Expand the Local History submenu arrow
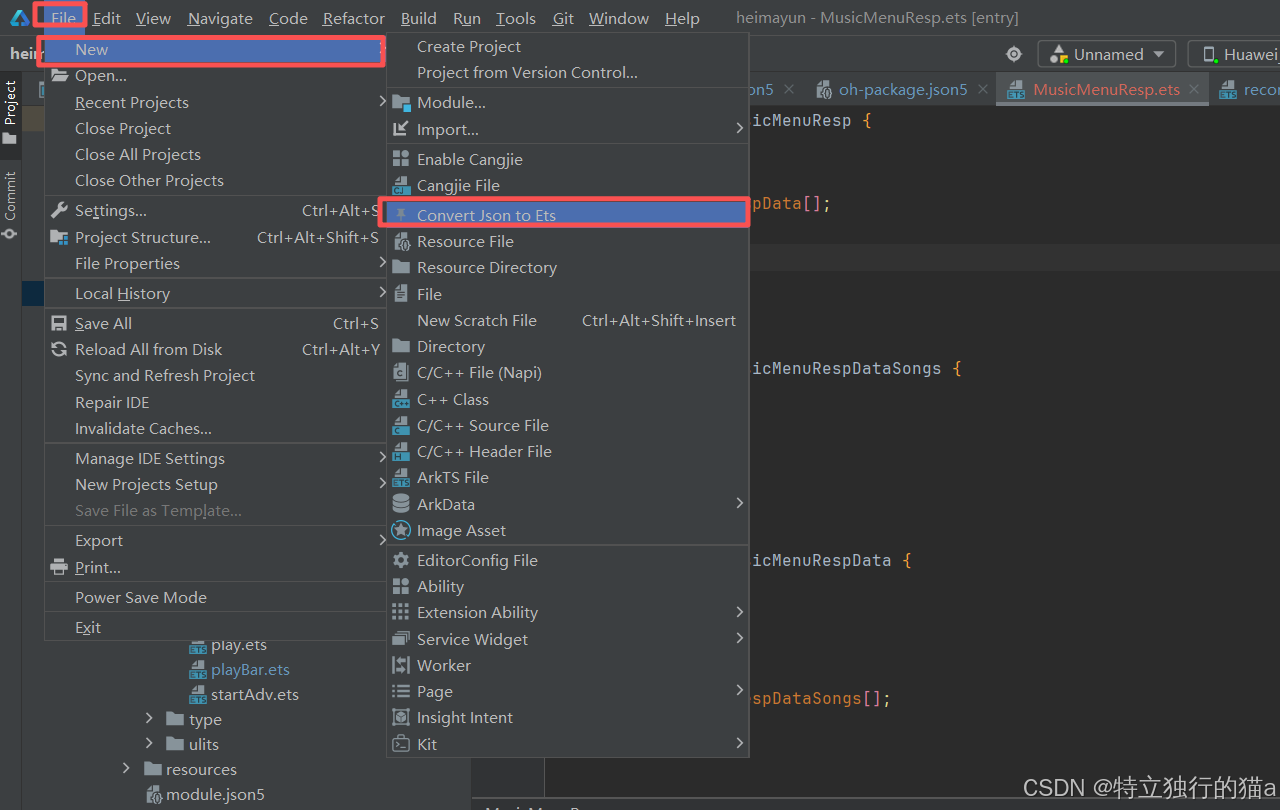Viewport: 1280px width, 810px height. pos(382,292)
